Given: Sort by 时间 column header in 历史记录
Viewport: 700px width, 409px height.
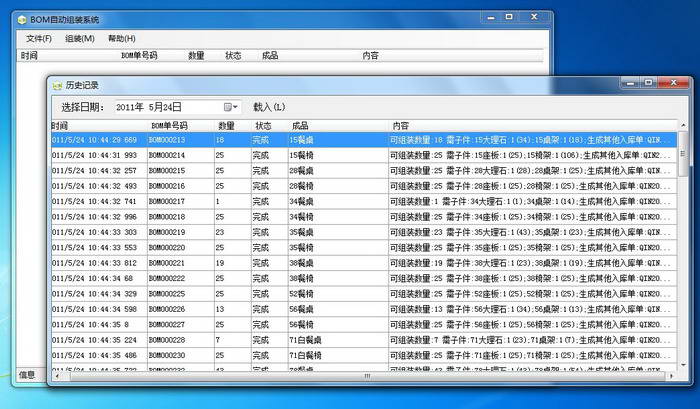Looking at the screenshot, I should 99,126.
